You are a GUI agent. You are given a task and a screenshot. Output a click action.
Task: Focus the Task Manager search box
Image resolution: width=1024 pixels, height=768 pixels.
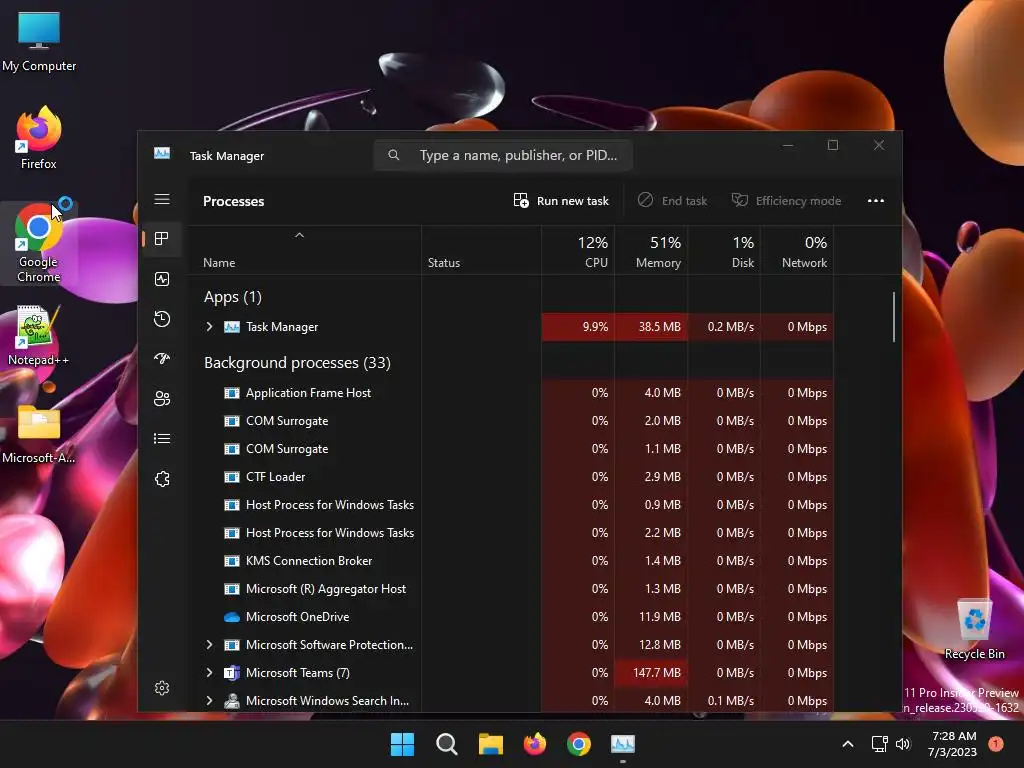click(x=503, y=155)
